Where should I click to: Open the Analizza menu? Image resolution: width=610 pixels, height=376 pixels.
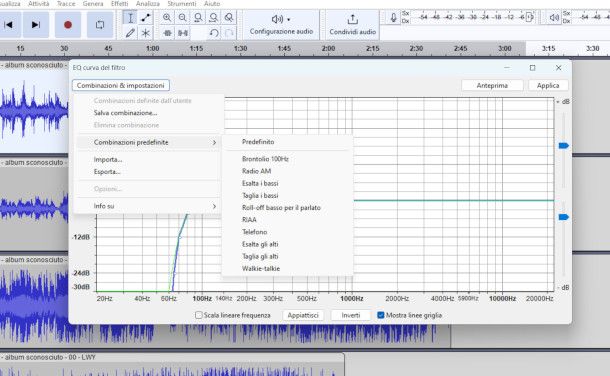147,4
